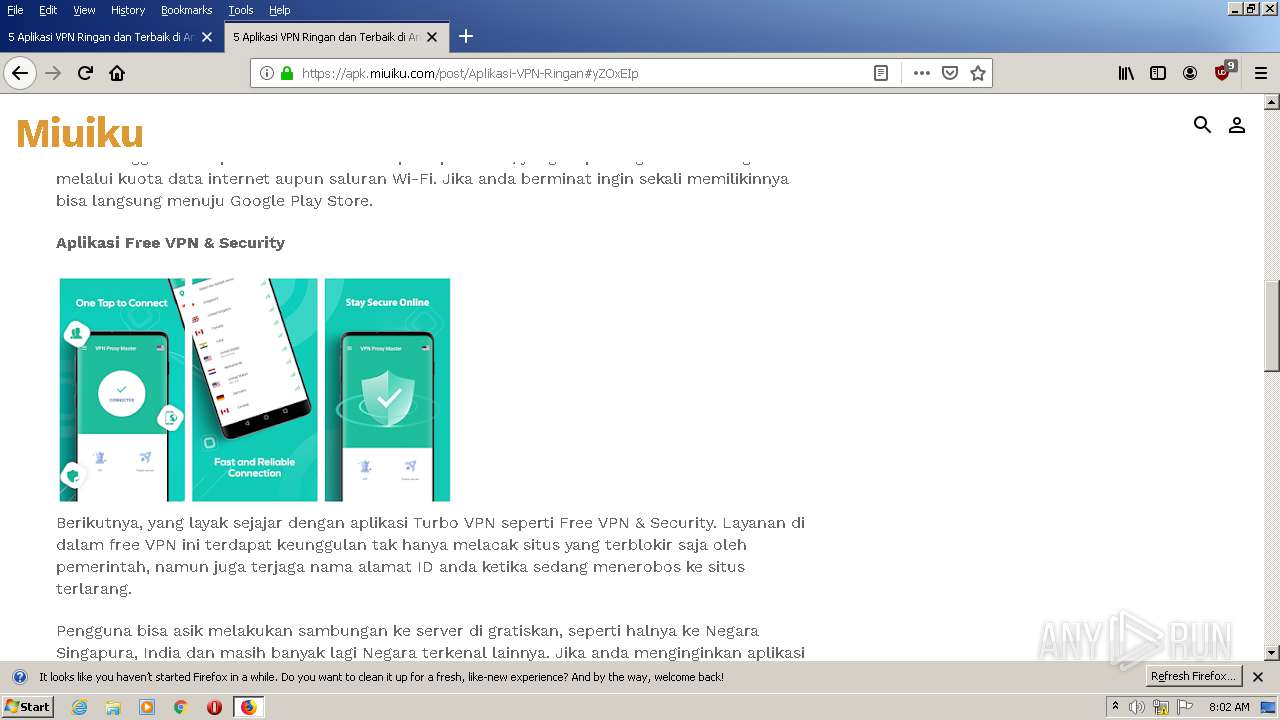Click the green padlock security icon
The width and height of the screenshot is (1280, 720).
point(287,73)
